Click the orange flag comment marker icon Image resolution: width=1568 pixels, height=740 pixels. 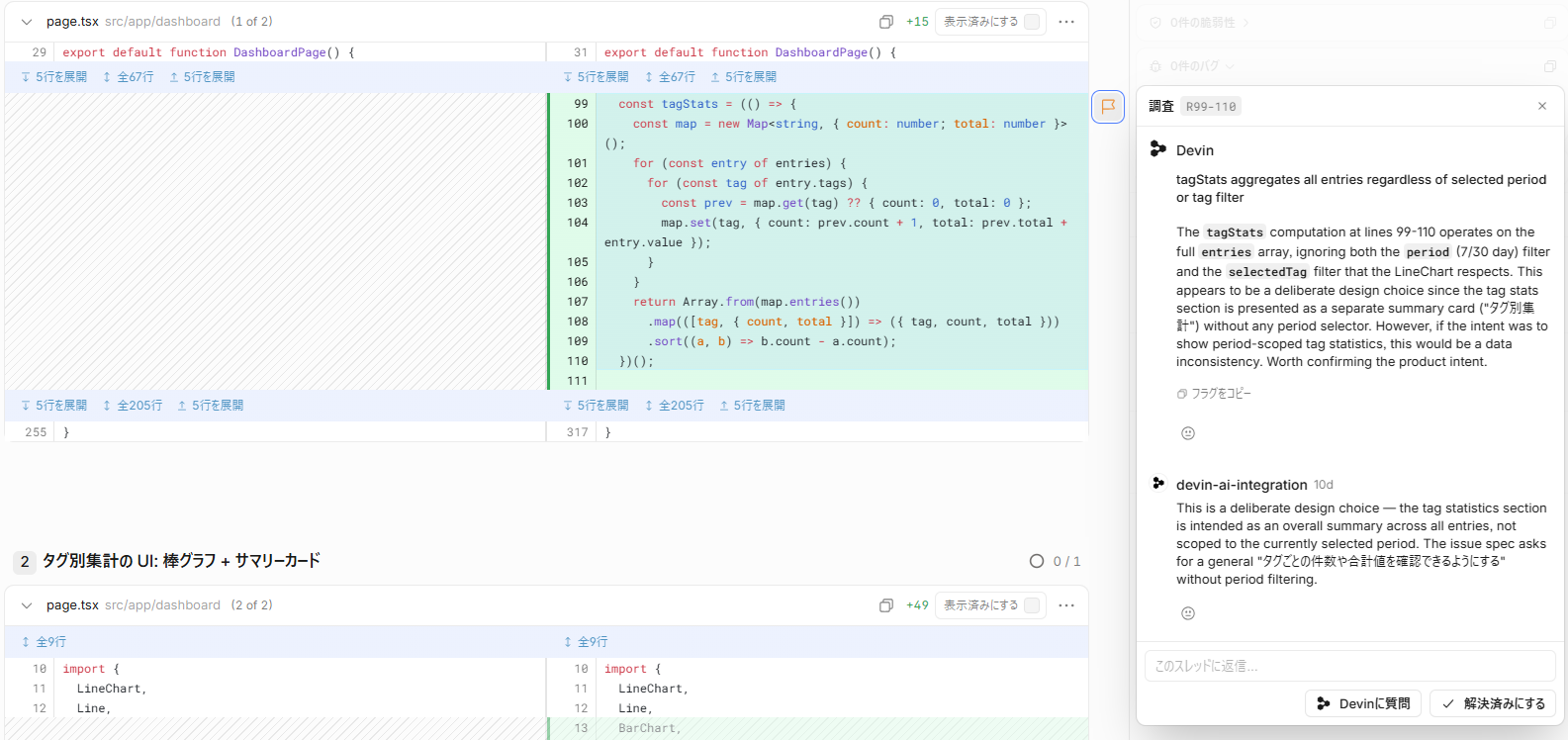(x=1108, y=106)
